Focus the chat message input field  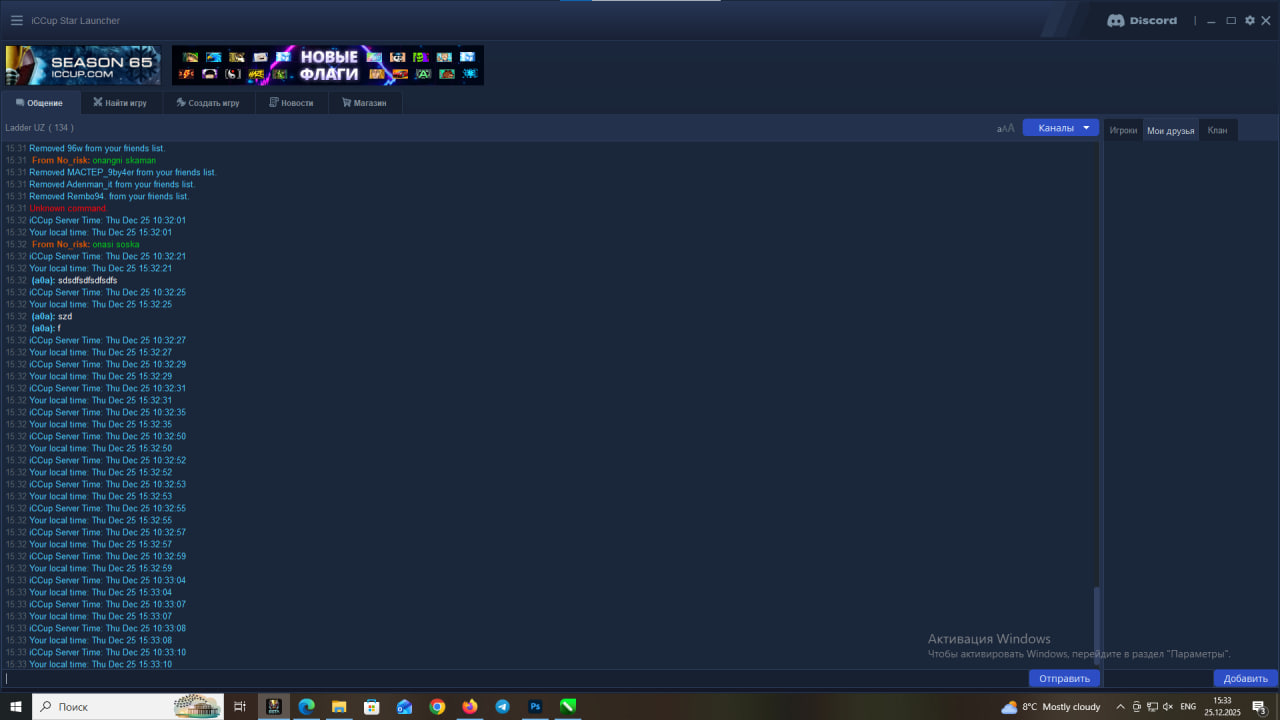[x=514, y=678]
